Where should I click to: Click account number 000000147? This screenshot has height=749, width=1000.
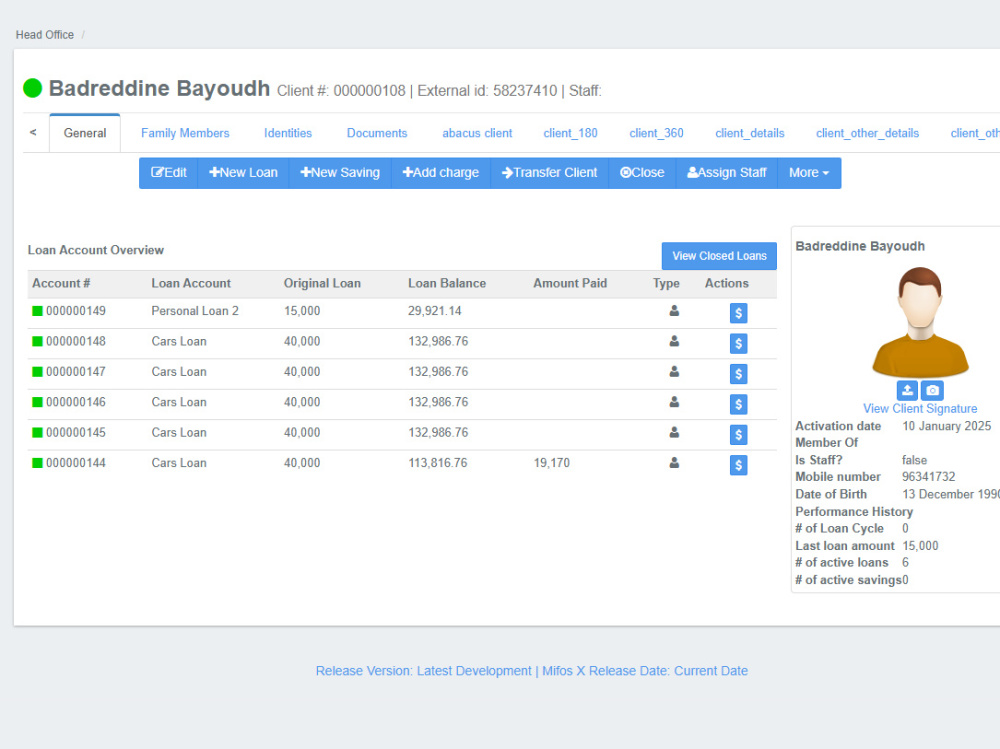coord(76,372)
